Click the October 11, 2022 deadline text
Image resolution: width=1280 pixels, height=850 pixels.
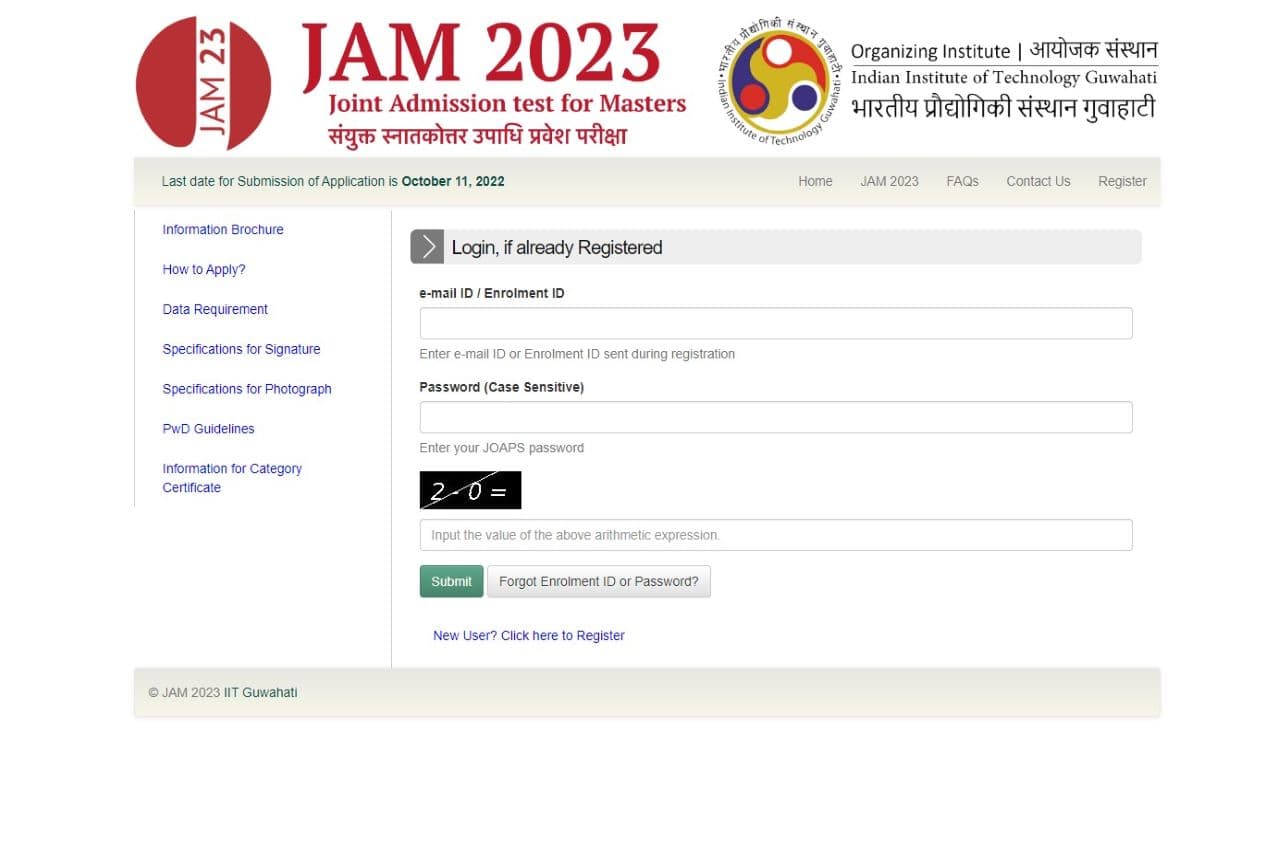(x=453, y=181)
